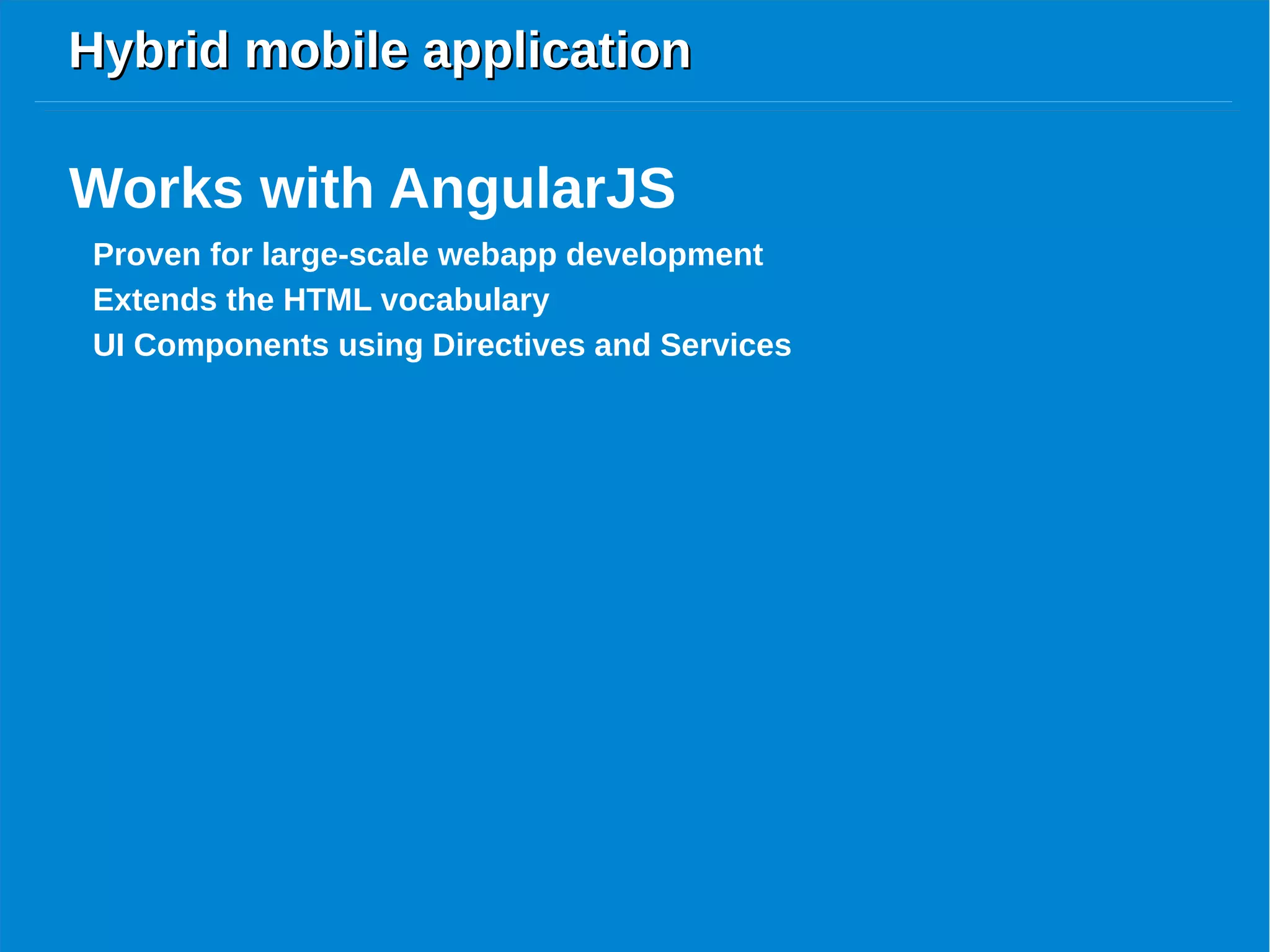Click the word 'Directives' in third bullet
The height and width of the screenshot is (952, 1270).
[508, 345]
